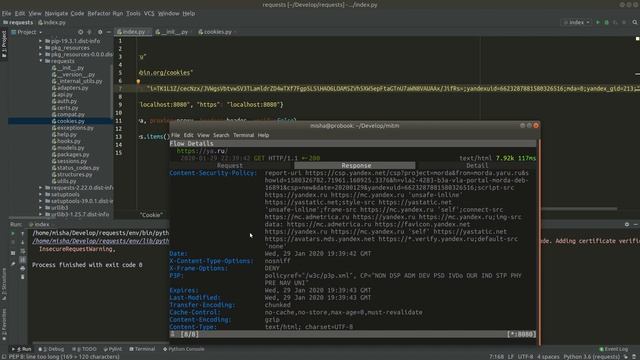The image size is (640, 360).
Task: Click the UTF-8 encoding in status bar
Action: coord(525,357)
